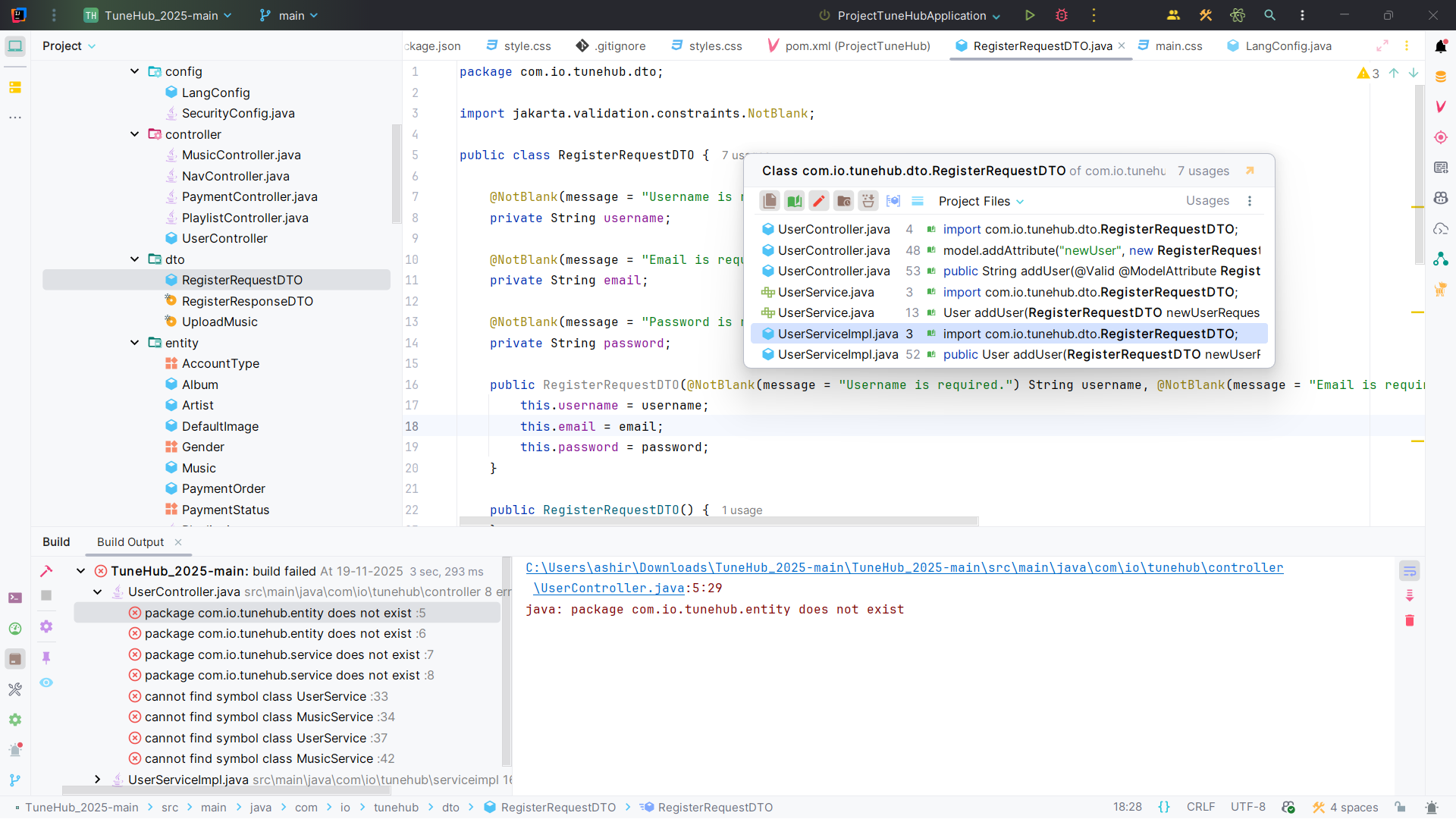The image size is (1456, 819).
Task: Clear build output with trash icon
Action: [x=1410, y=620]
